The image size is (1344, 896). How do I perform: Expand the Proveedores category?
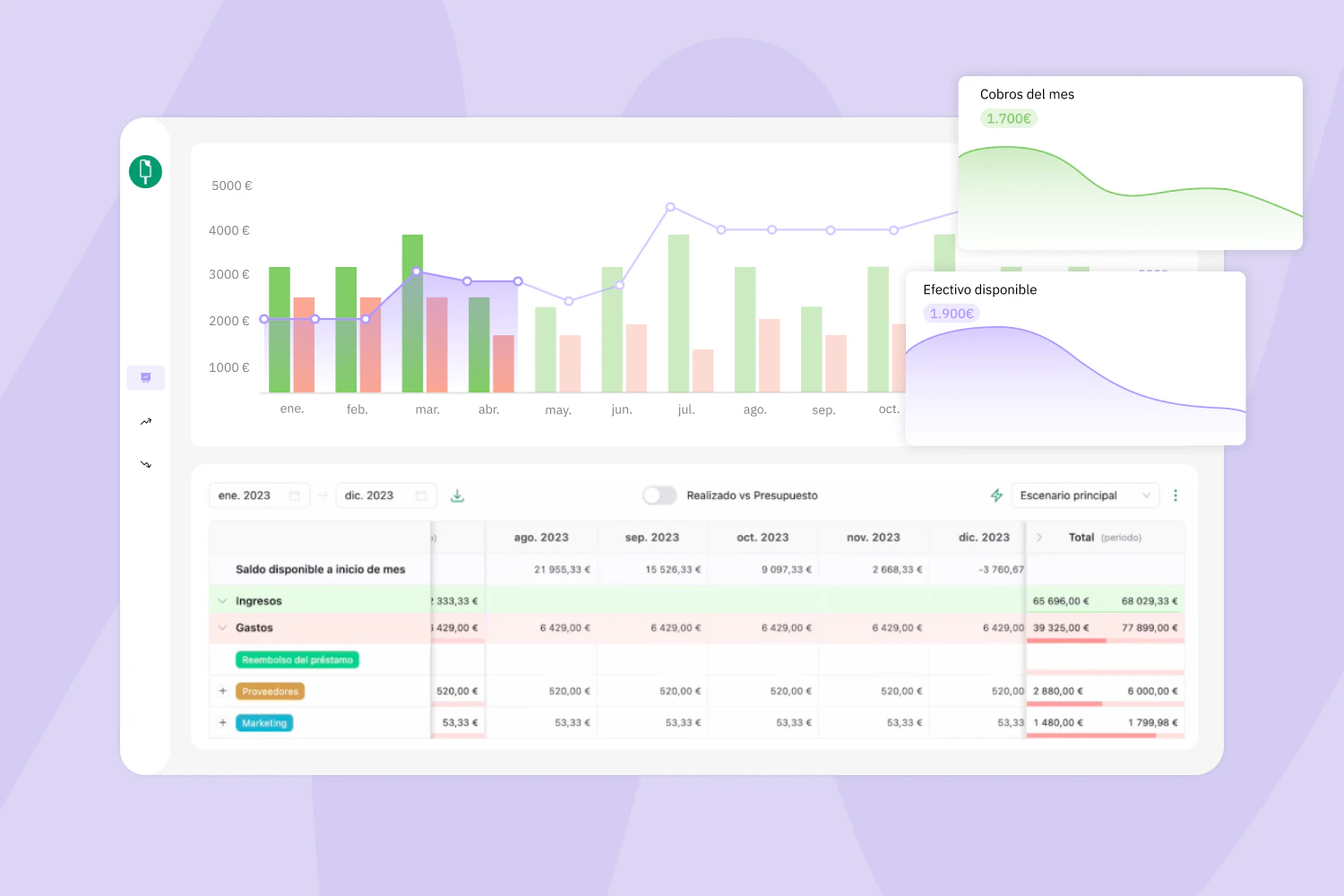click(x=222, y=691)
